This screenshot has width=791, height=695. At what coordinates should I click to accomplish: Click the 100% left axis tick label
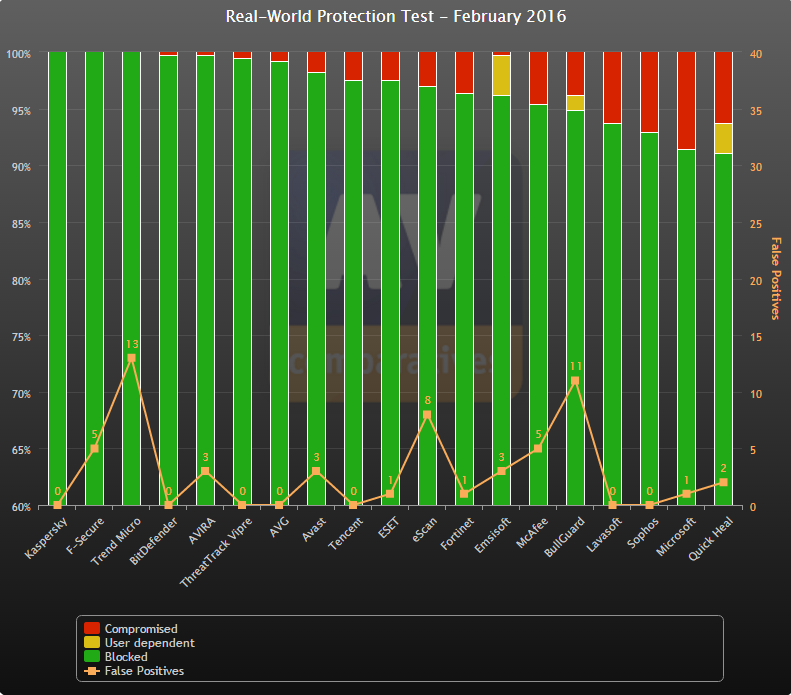point(19,54)
